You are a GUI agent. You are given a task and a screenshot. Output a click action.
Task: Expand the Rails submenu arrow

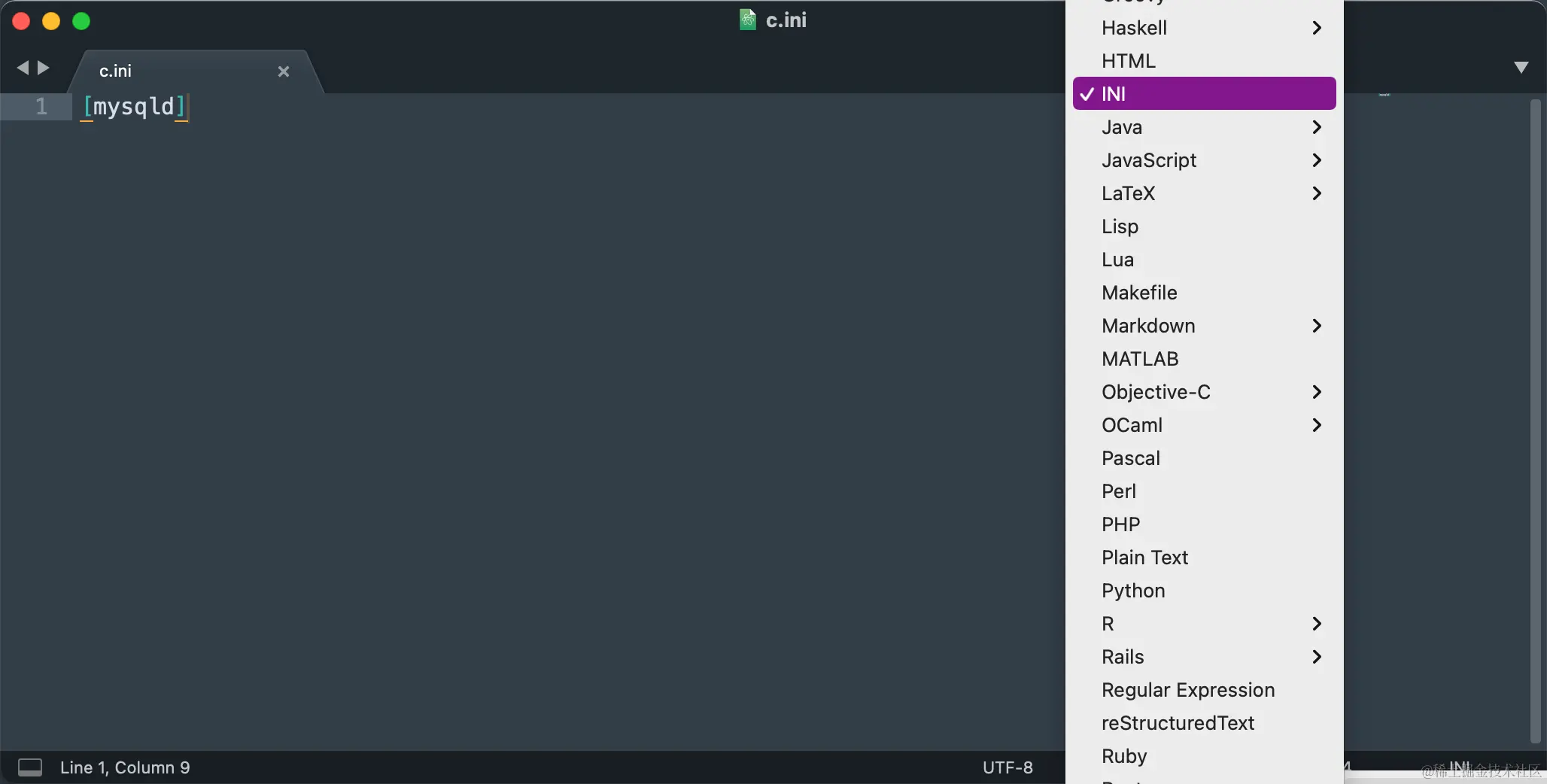click(1317, 657)
